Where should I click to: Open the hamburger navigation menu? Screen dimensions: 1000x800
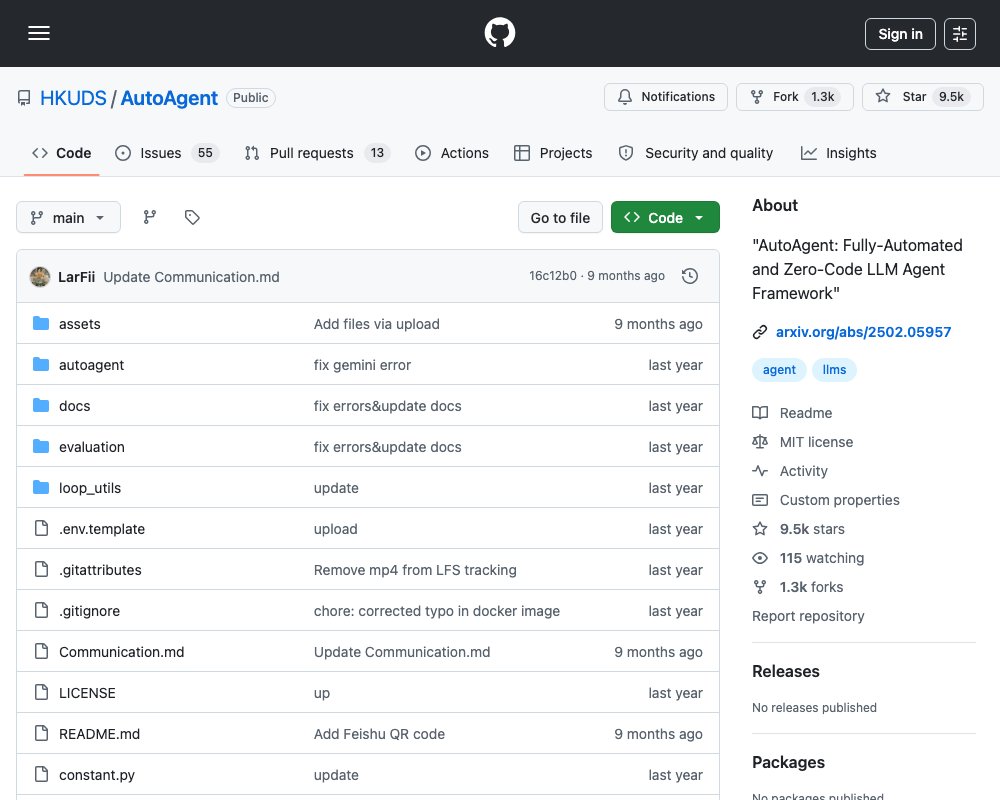pyautogui.click(x=39, y=33)
